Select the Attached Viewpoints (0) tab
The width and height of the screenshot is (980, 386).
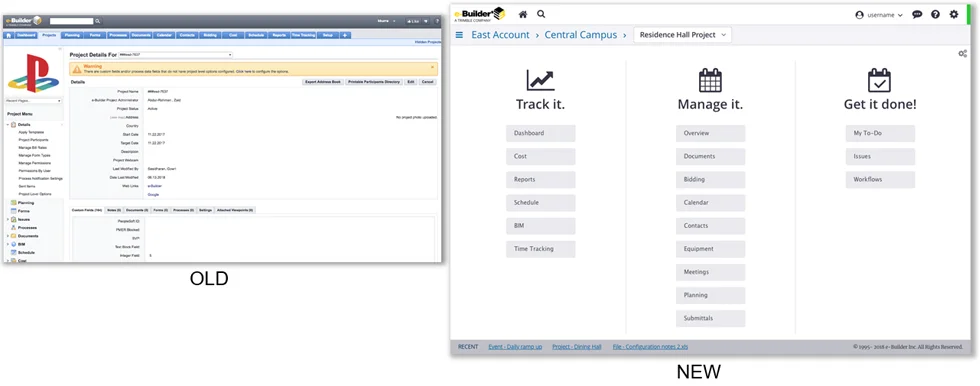(x=235, y=210)
